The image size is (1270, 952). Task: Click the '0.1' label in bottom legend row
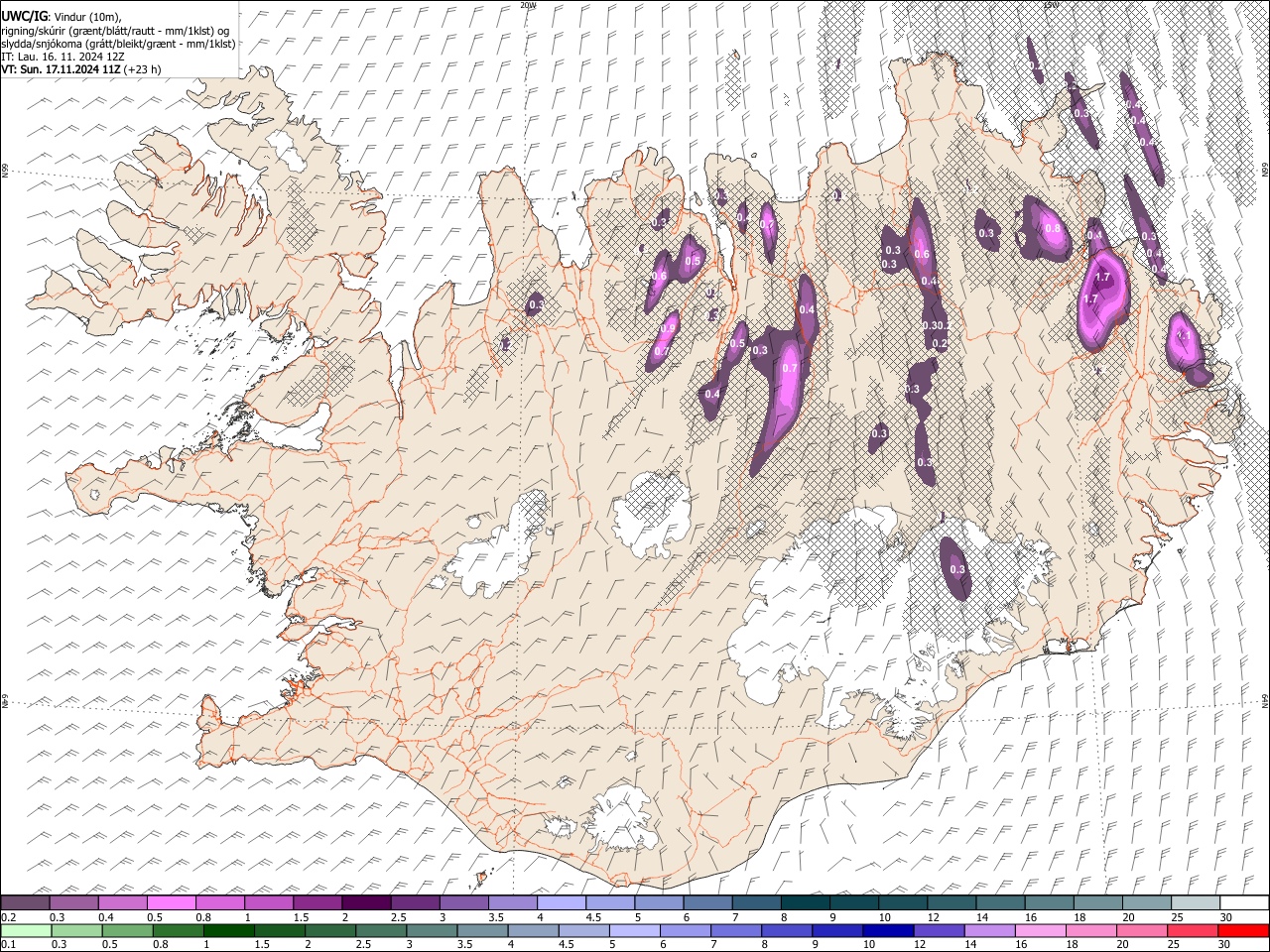click(9, 945)
